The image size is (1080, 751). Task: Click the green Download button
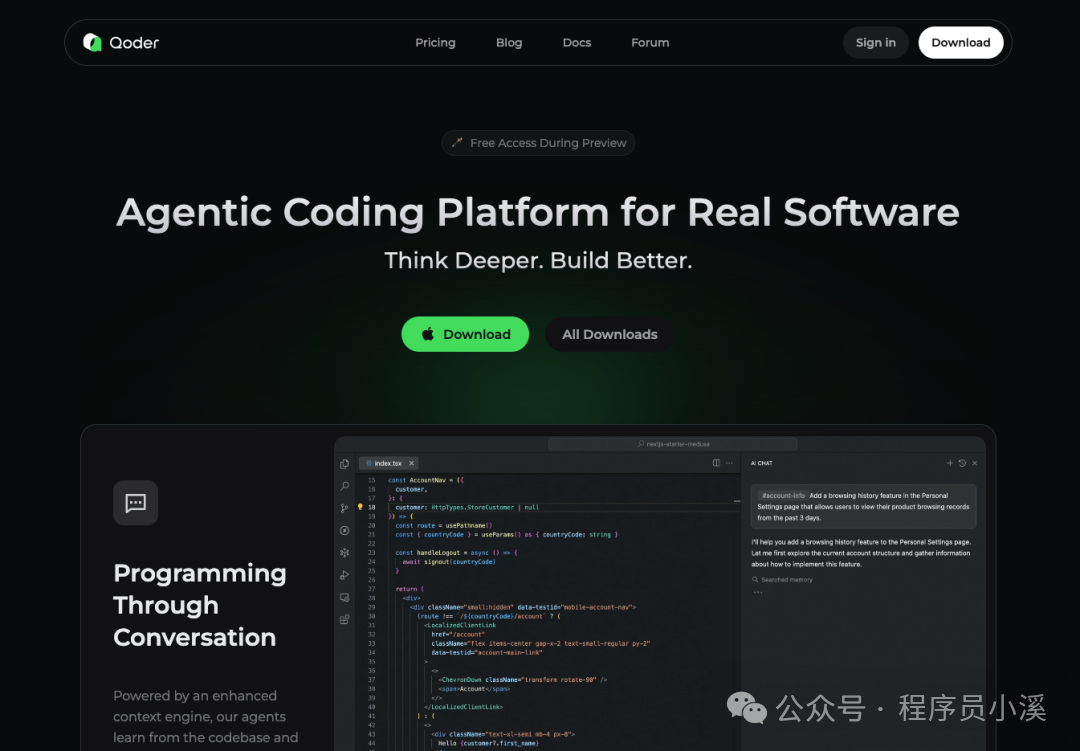point(464,335)
